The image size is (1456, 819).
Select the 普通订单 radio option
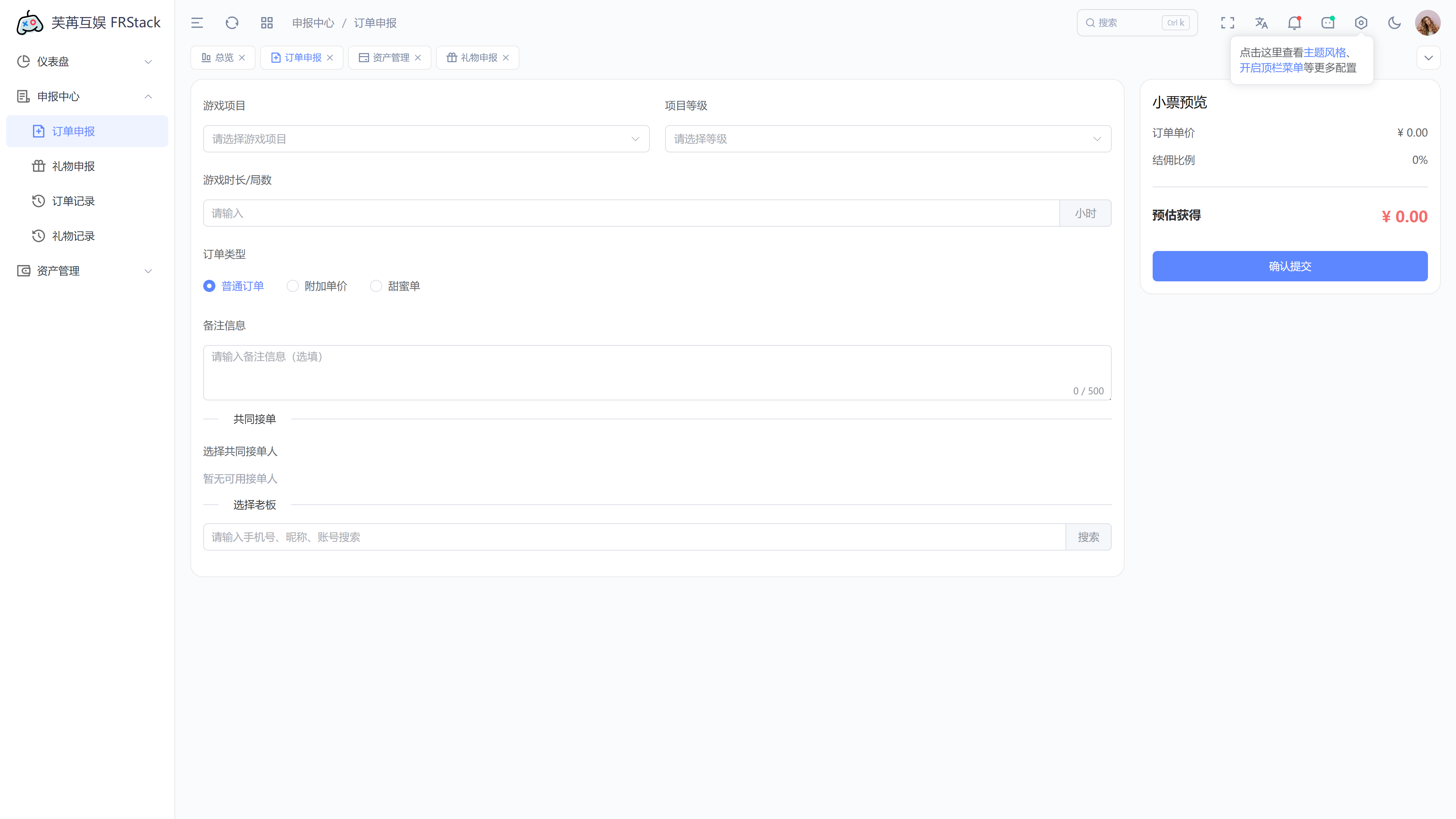[x=209, y=286]
